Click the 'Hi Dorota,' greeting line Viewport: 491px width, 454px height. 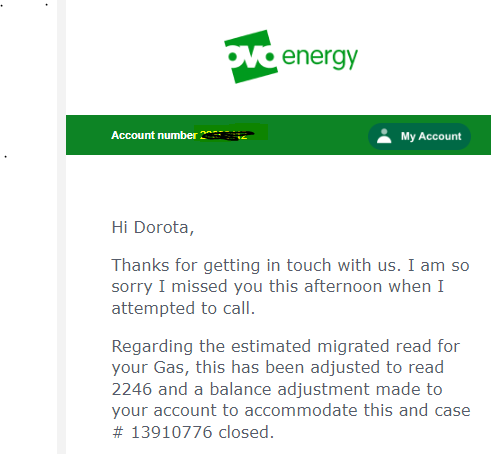(x=153, y=228)
